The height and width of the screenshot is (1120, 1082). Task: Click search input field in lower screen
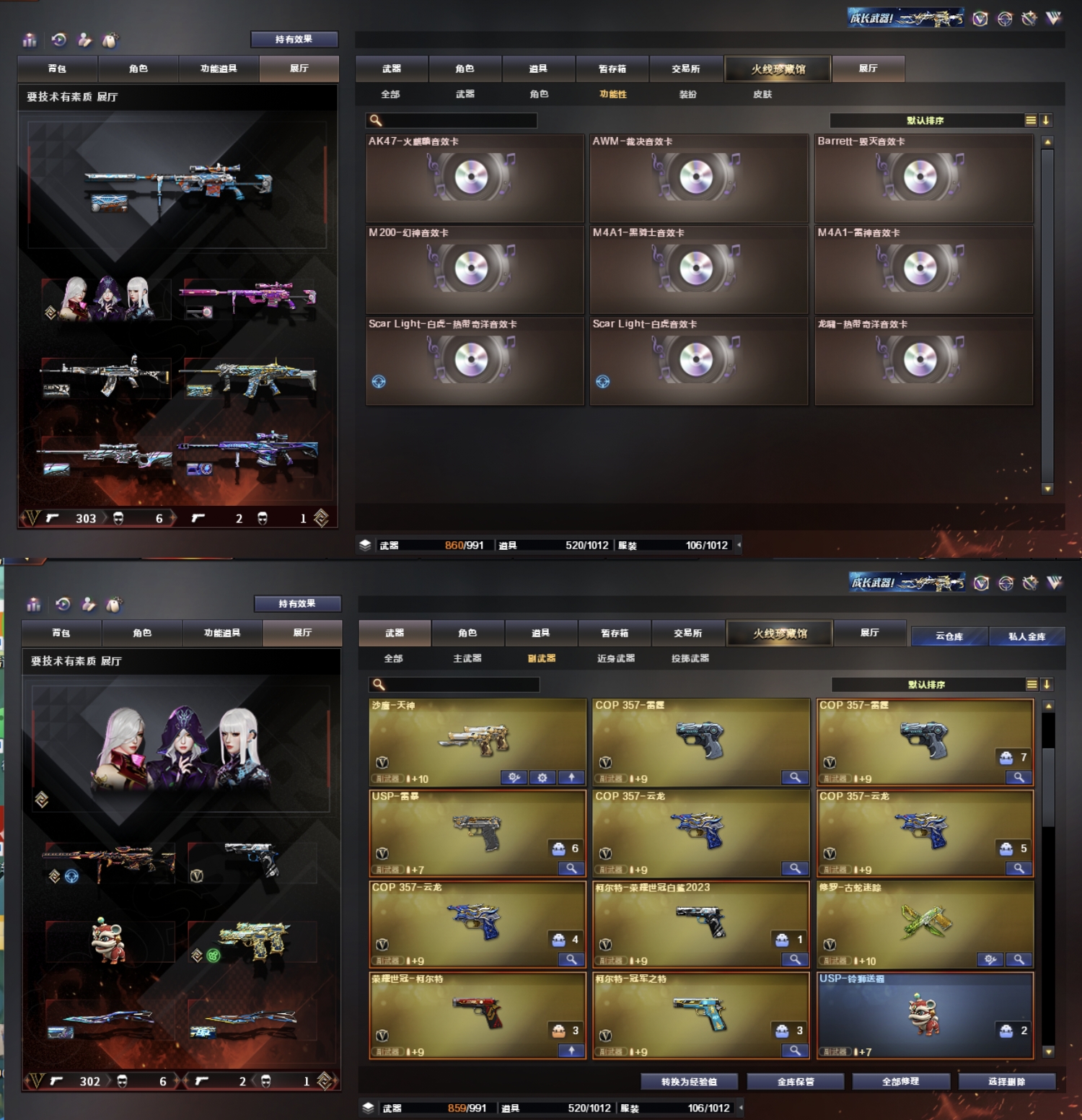454,684
